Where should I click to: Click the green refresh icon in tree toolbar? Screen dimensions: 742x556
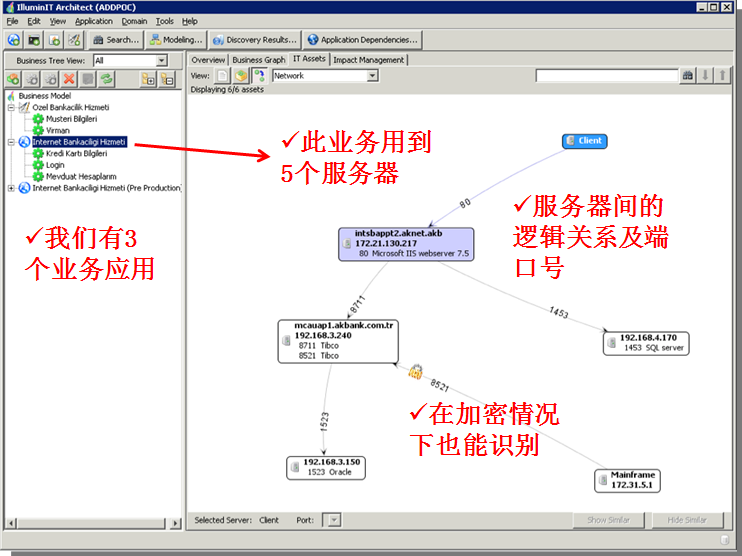pyautogui.click(x=106, y=78)
